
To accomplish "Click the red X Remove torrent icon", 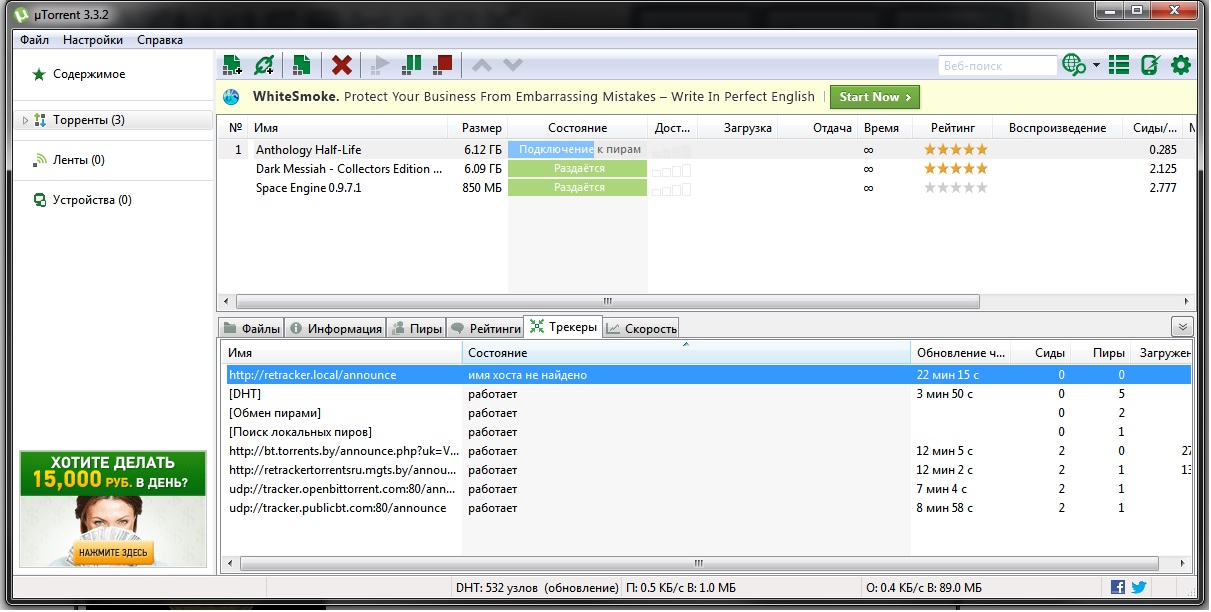I will coord(342,65).
